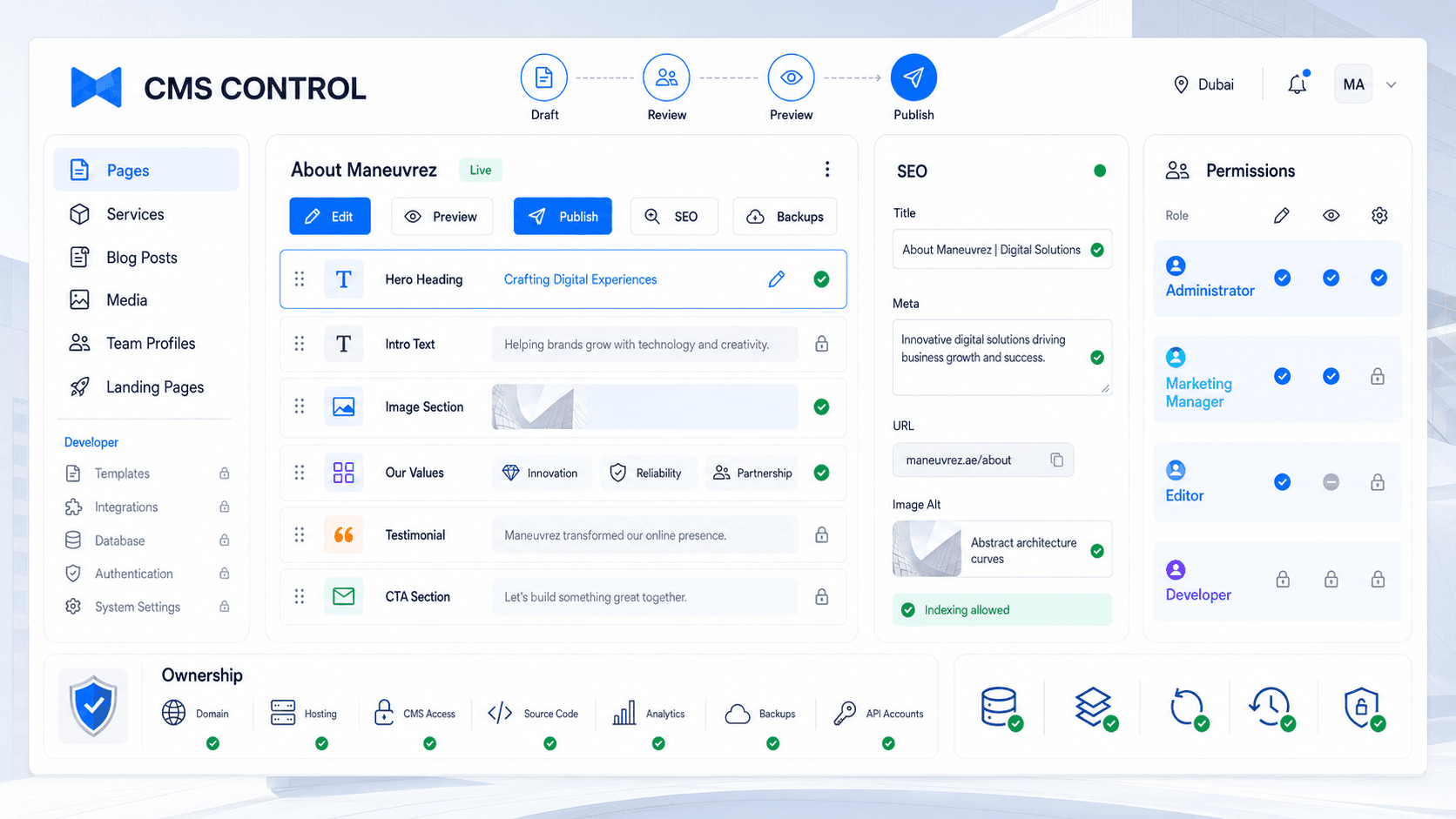Toggle Editor edit permission
Screen dimensions: 1456x819
point(1282,481)
